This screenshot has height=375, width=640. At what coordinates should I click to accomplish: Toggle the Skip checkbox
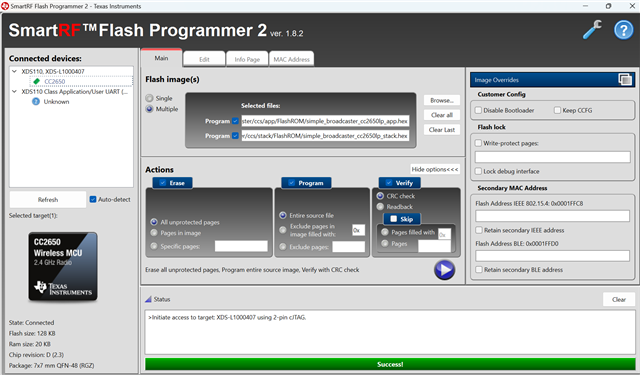pyautogui.click(x=393, y=219)
